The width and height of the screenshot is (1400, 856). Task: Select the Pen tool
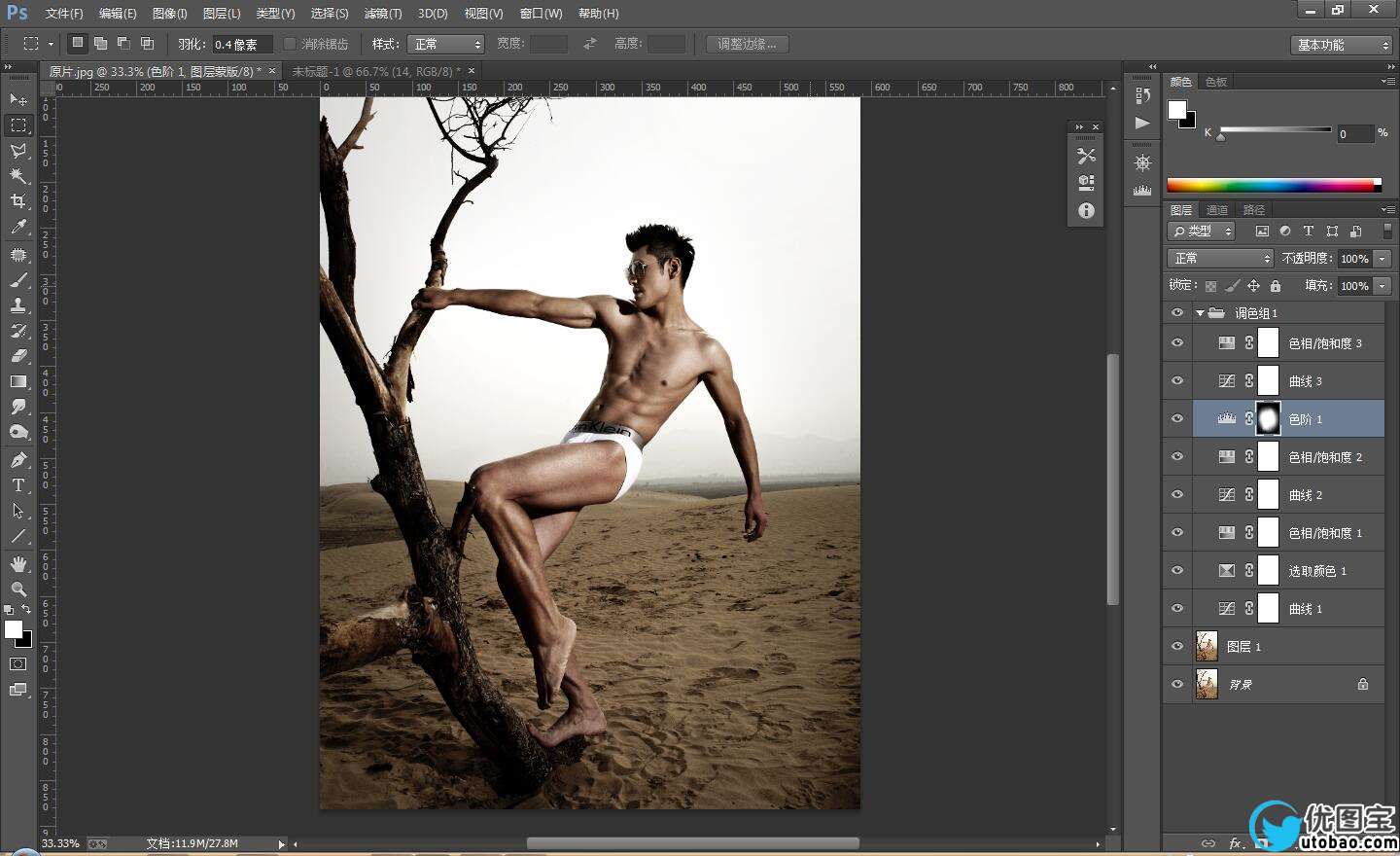[x=18, y=460]
